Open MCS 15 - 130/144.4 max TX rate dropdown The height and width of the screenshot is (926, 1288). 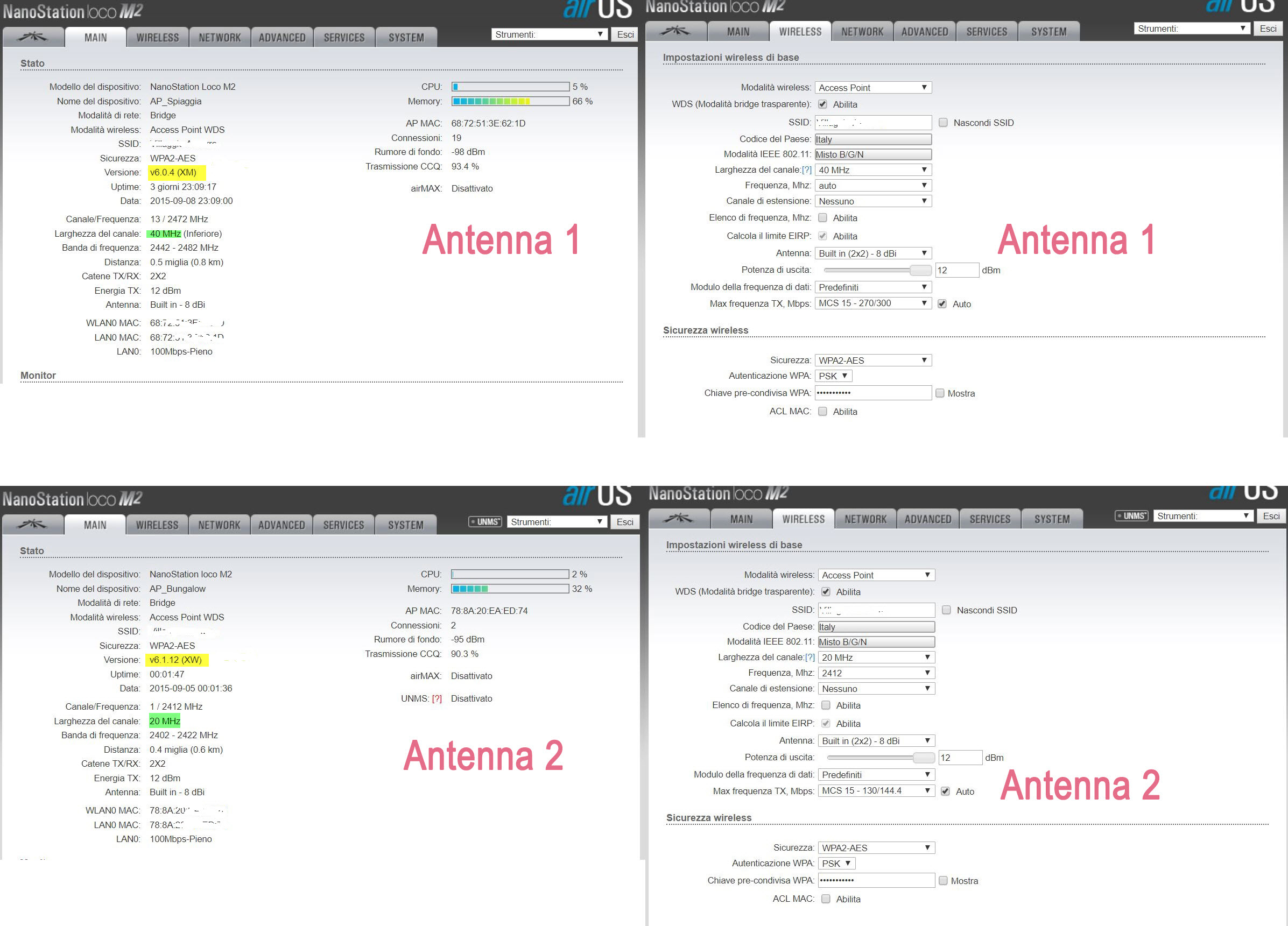point(877,790)
